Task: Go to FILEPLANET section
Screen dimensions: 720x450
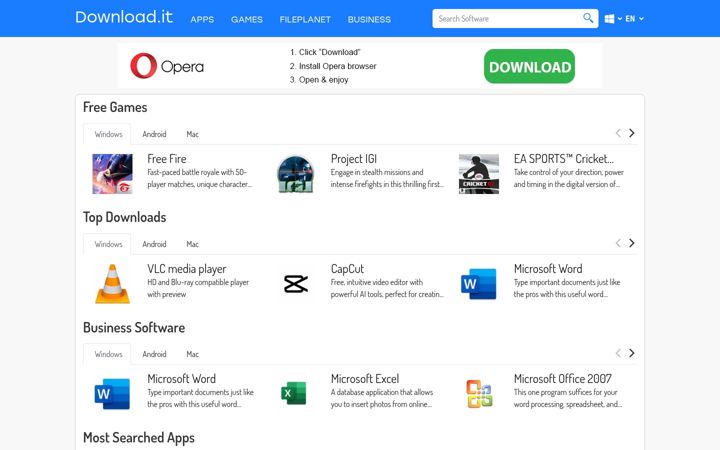Action: 305,19
